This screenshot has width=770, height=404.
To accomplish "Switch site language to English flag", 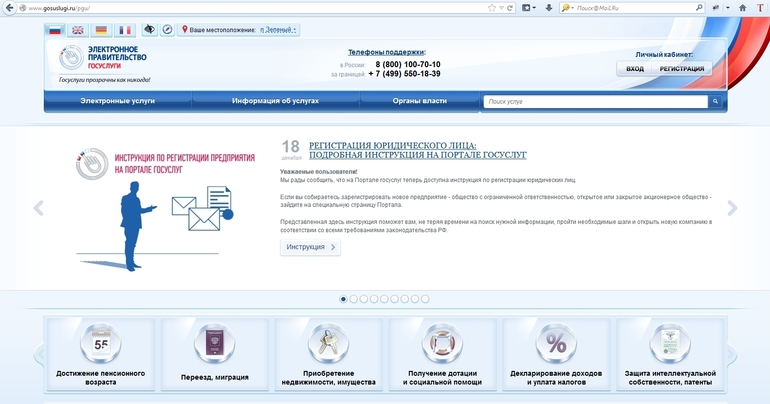I will tap(78, 30).
